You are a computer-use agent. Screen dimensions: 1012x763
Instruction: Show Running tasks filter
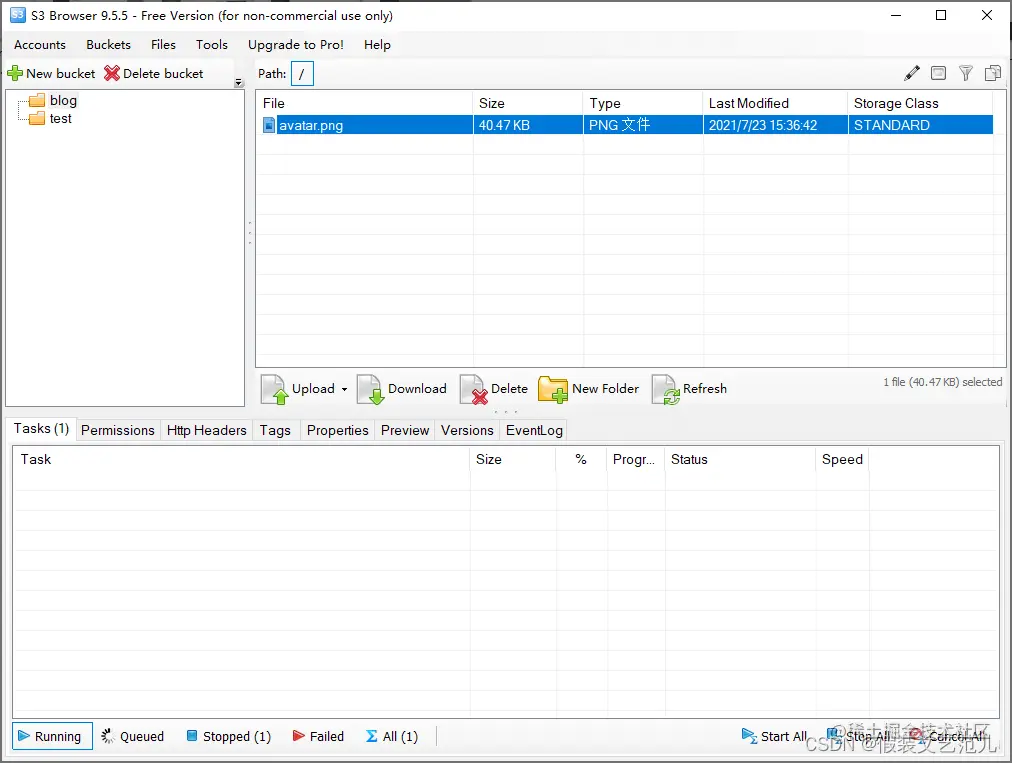(52, 737)
